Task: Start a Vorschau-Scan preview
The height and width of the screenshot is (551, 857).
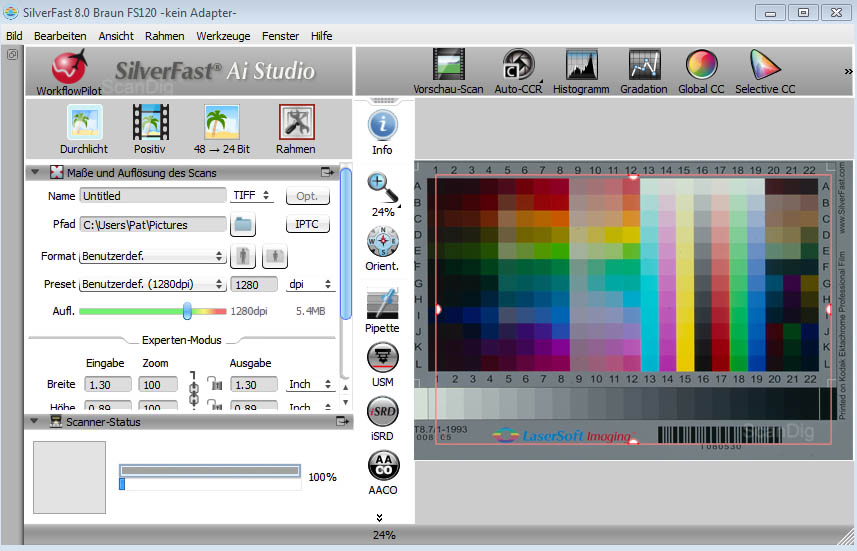Action: [x=448, y=72]
